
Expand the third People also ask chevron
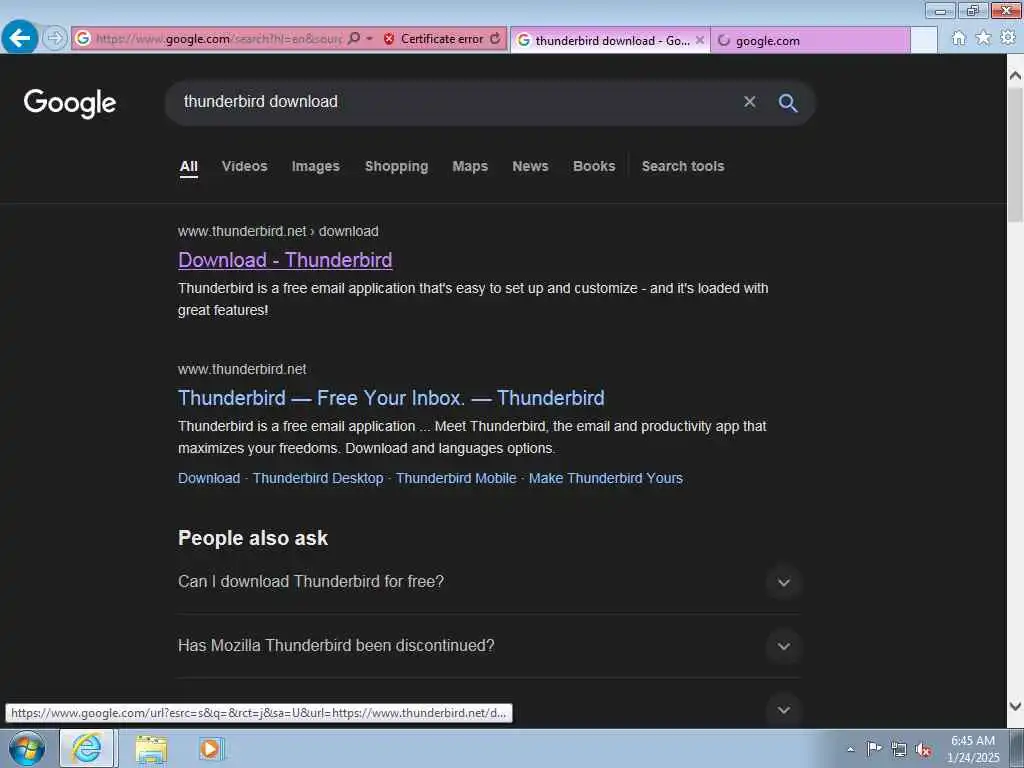784,710
